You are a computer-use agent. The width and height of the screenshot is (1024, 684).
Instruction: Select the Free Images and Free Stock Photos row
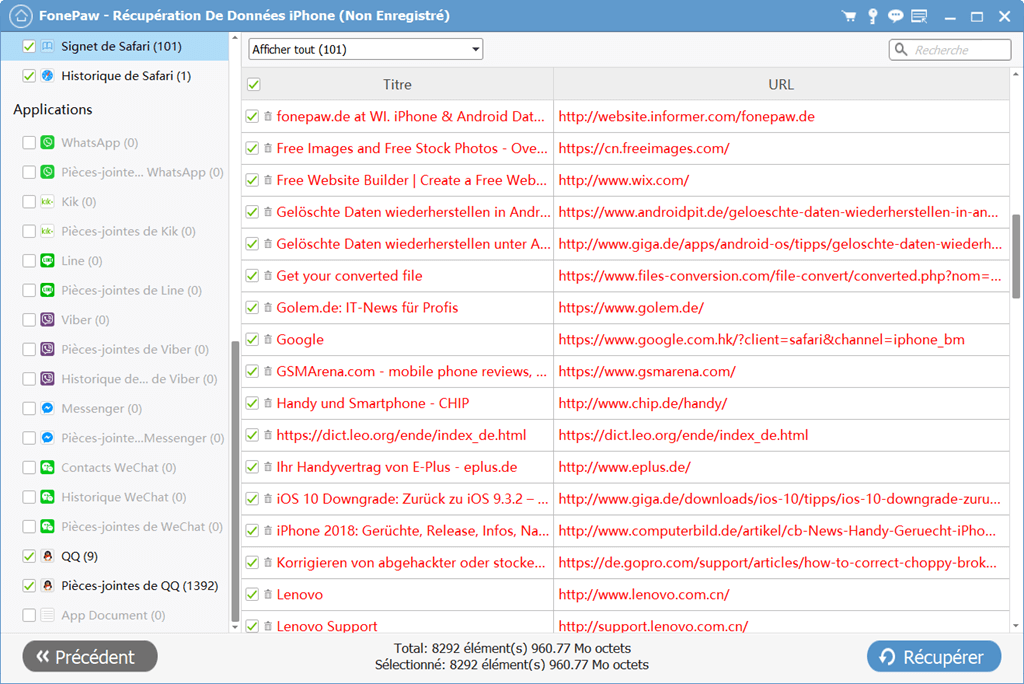(626, 148)
